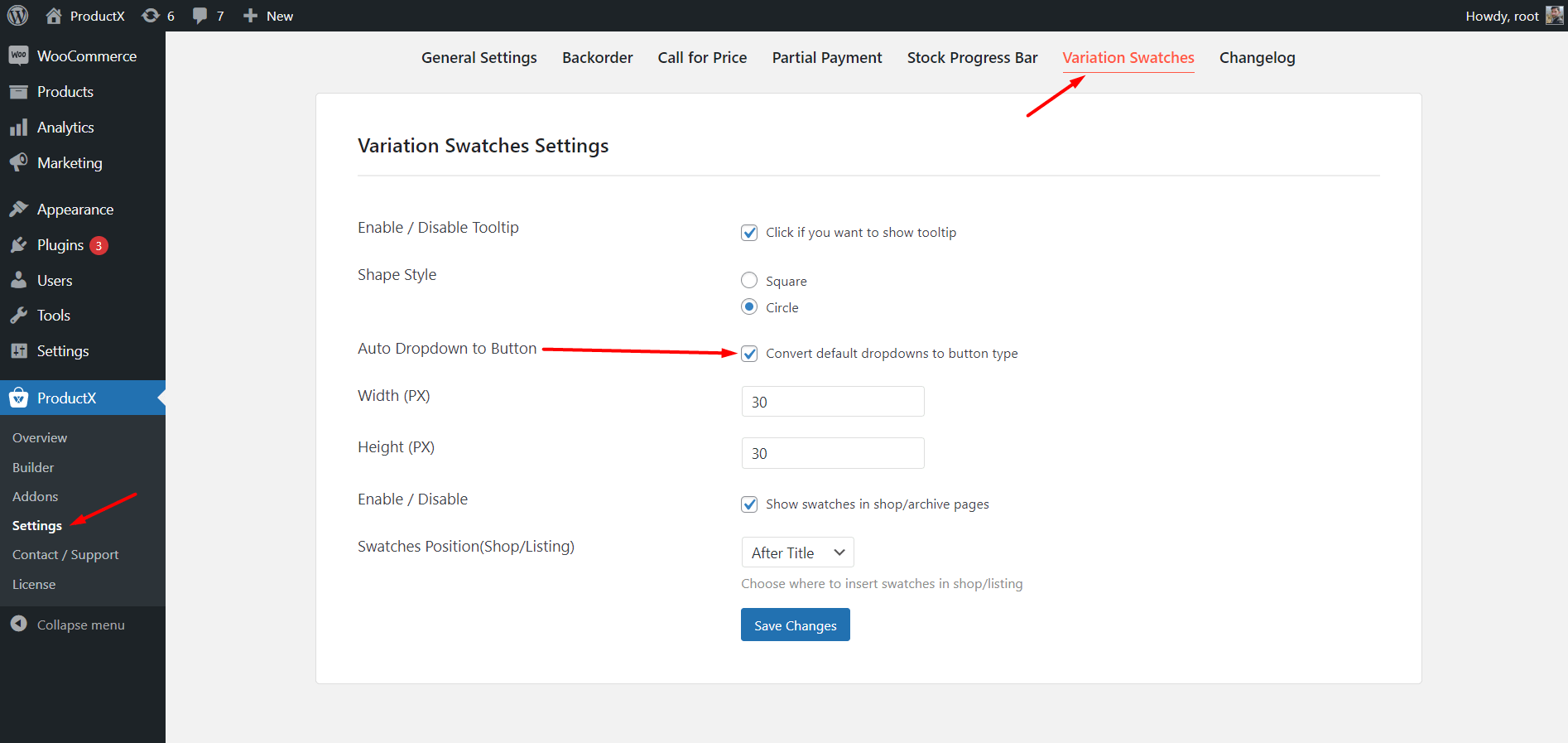
Task: Click the Marketing megaphone icon
Action: [18, 162]
